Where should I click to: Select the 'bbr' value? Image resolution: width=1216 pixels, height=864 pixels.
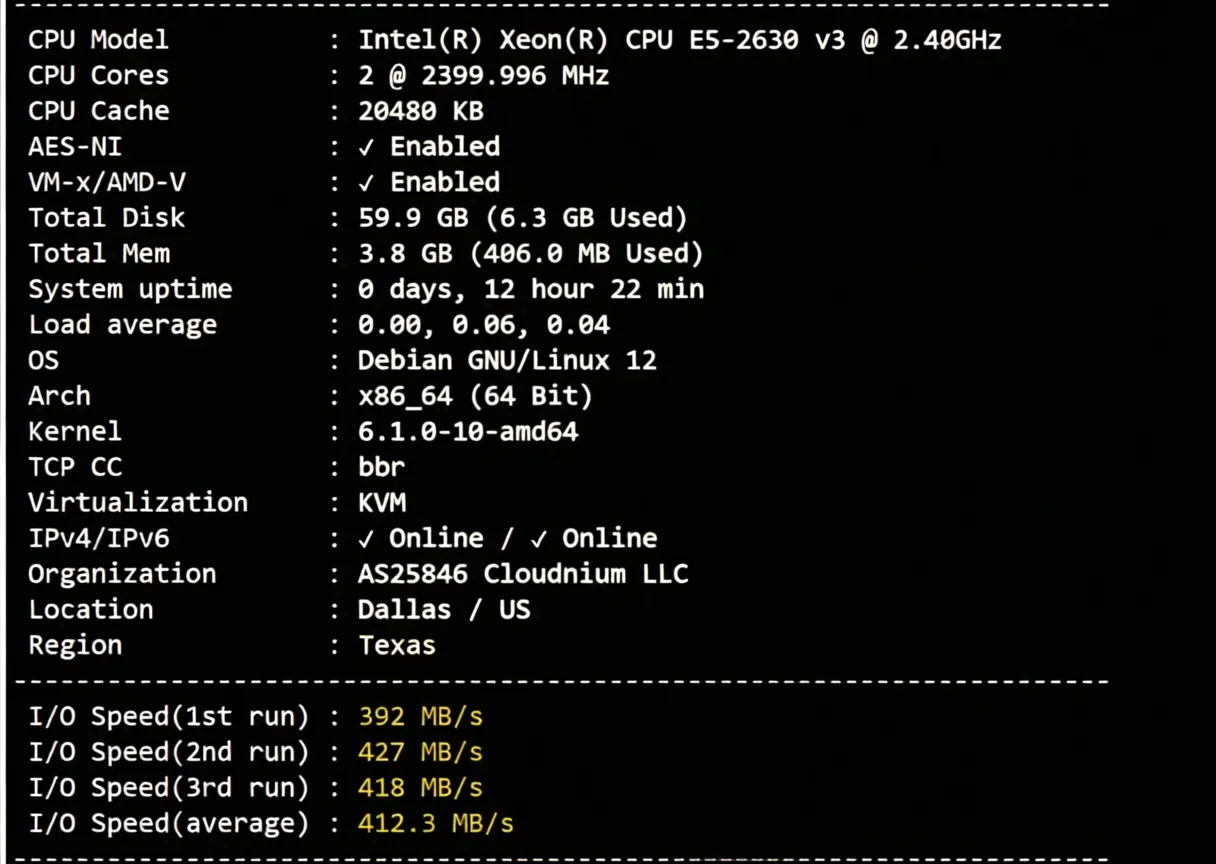click(x=382, y=467)
